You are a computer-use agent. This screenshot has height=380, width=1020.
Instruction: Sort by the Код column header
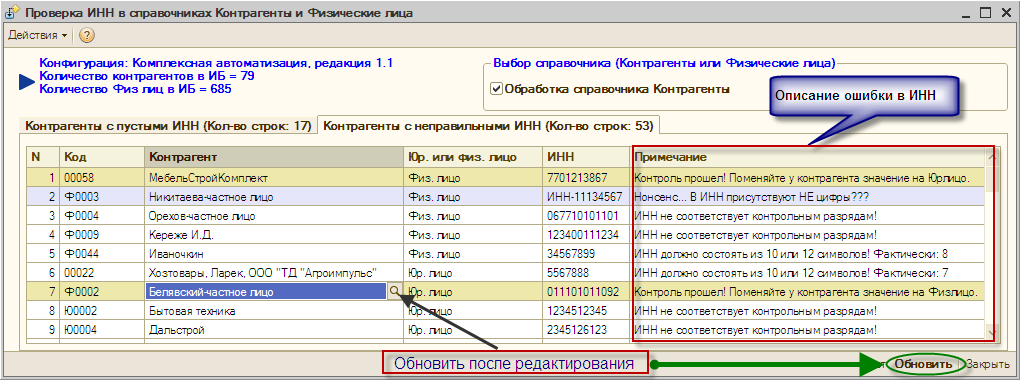102,157
